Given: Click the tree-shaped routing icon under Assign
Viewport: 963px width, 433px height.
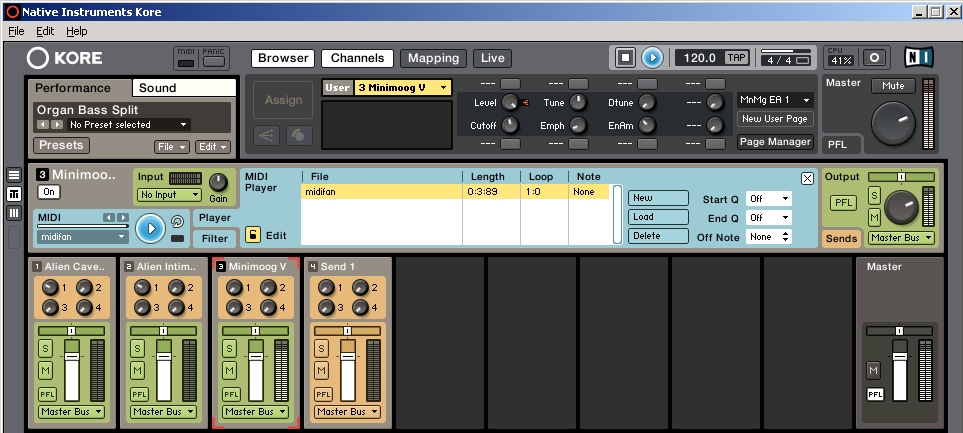Looking at the screenshot, I should (267, 136).
